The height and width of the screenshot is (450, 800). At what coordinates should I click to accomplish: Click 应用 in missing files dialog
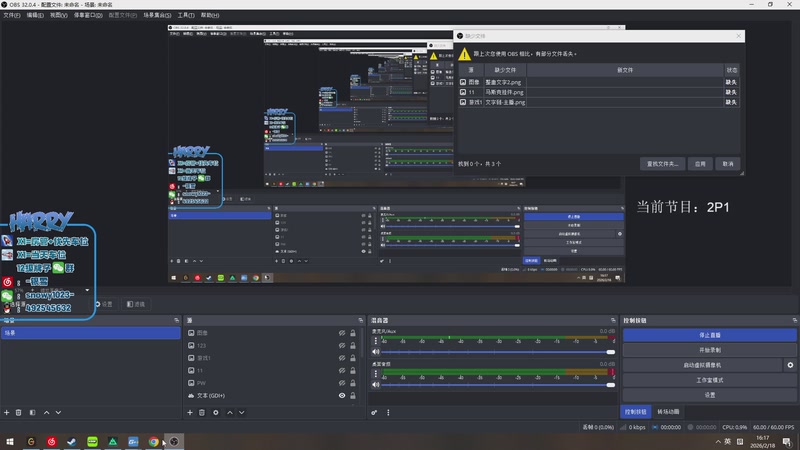[700, 164]
